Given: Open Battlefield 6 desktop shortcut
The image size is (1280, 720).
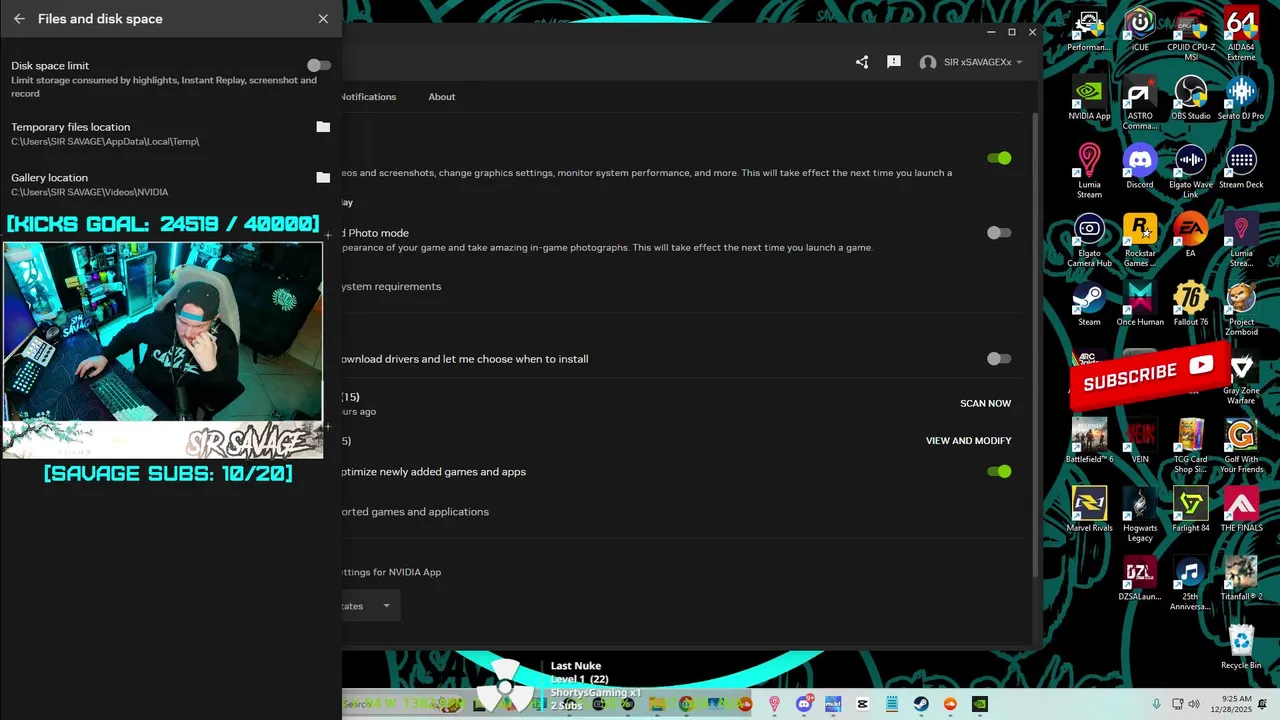Looking at the screenshot, I should 1089,442.
